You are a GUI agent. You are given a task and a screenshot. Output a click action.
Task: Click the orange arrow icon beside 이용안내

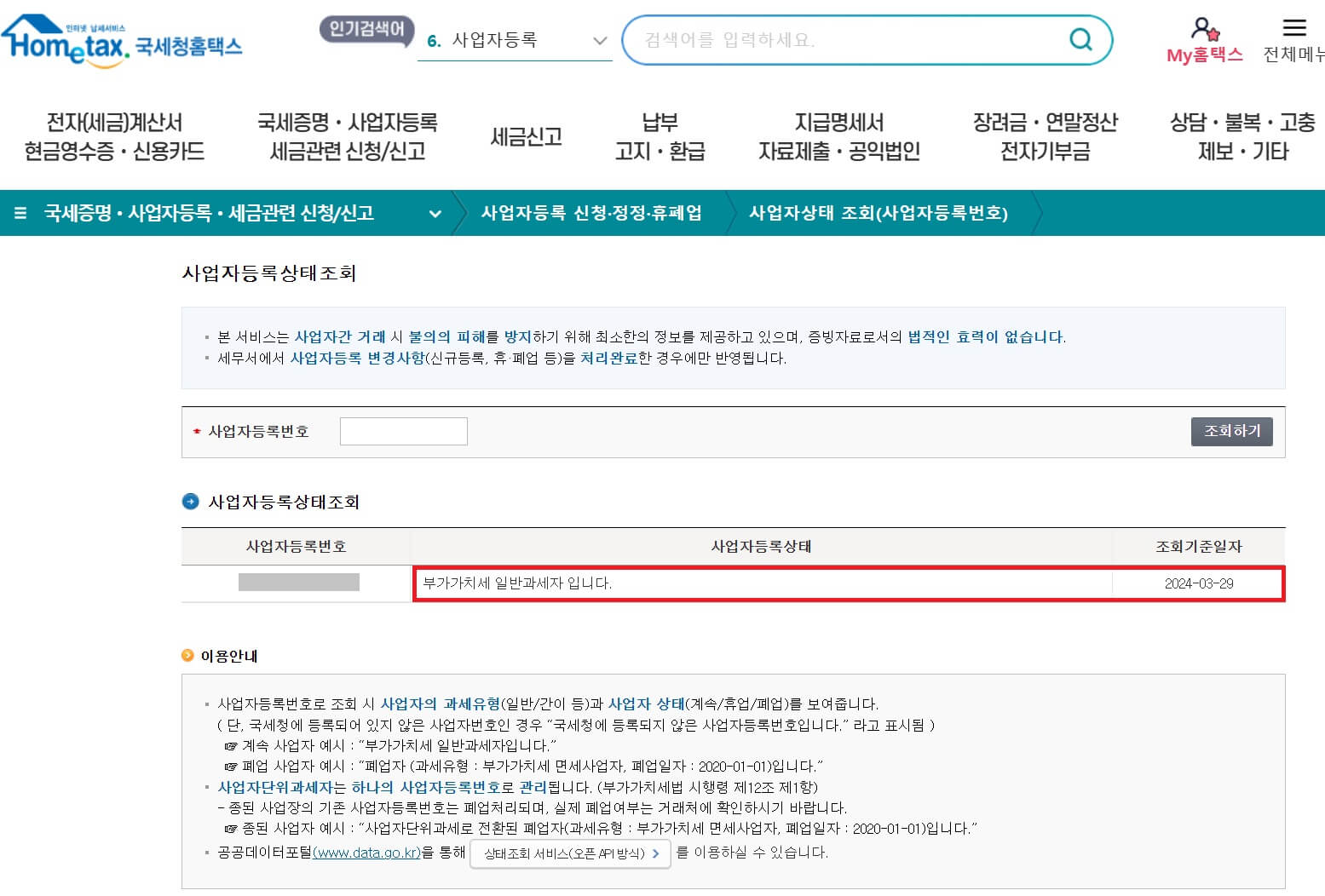[187, 655]
